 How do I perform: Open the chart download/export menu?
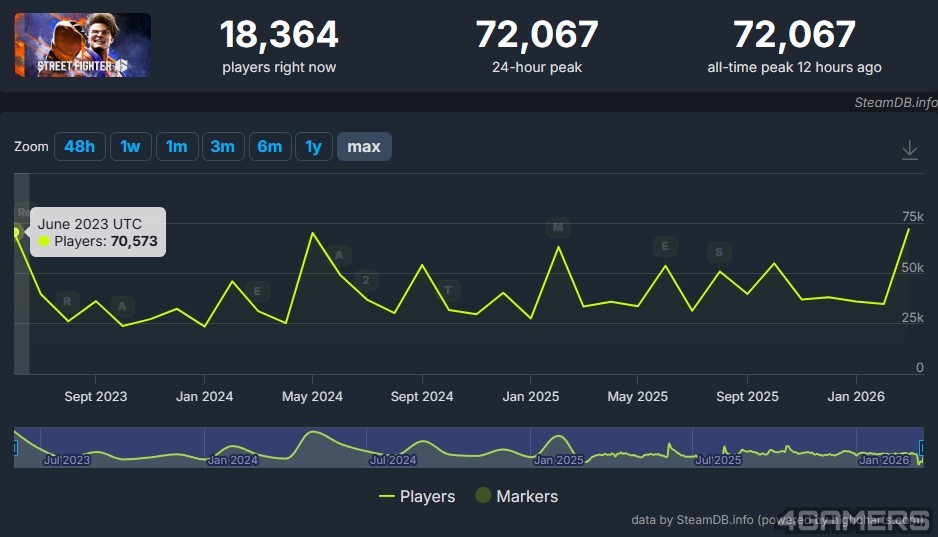coord(909,149)
